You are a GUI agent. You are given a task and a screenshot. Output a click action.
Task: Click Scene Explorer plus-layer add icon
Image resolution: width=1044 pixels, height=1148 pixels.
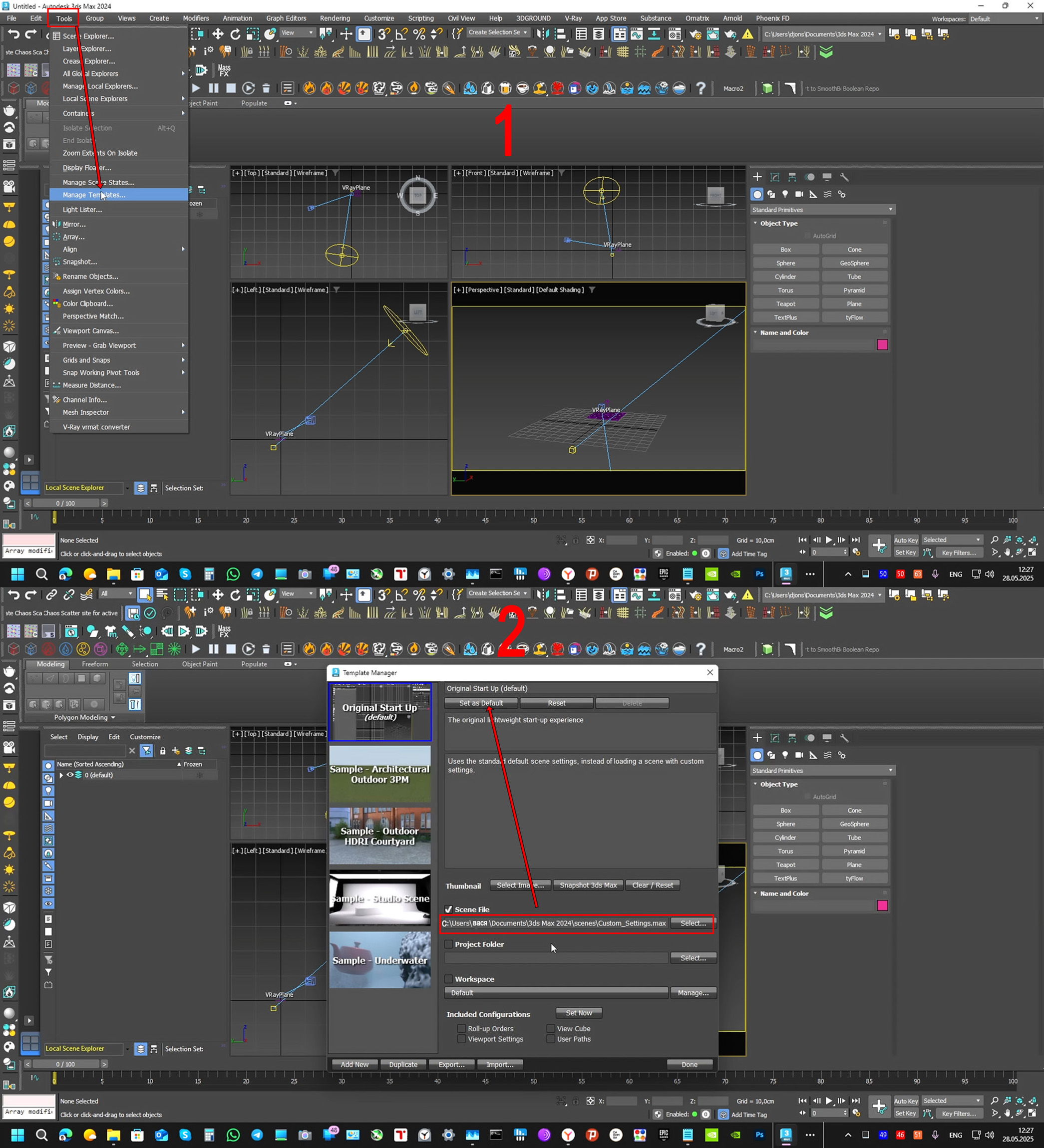pyautogui.click(x=176, y=751)
